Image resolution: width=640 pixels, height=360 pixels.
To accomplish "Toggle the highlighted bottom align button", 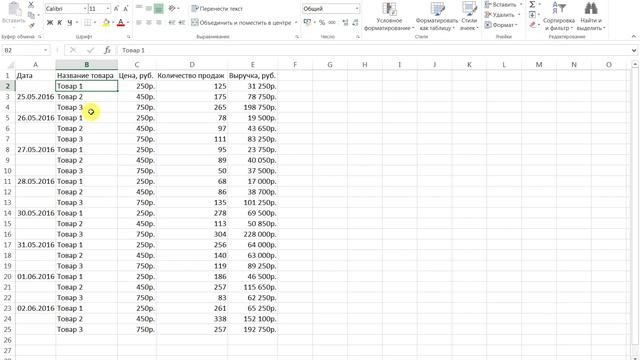I will [159, 8].
